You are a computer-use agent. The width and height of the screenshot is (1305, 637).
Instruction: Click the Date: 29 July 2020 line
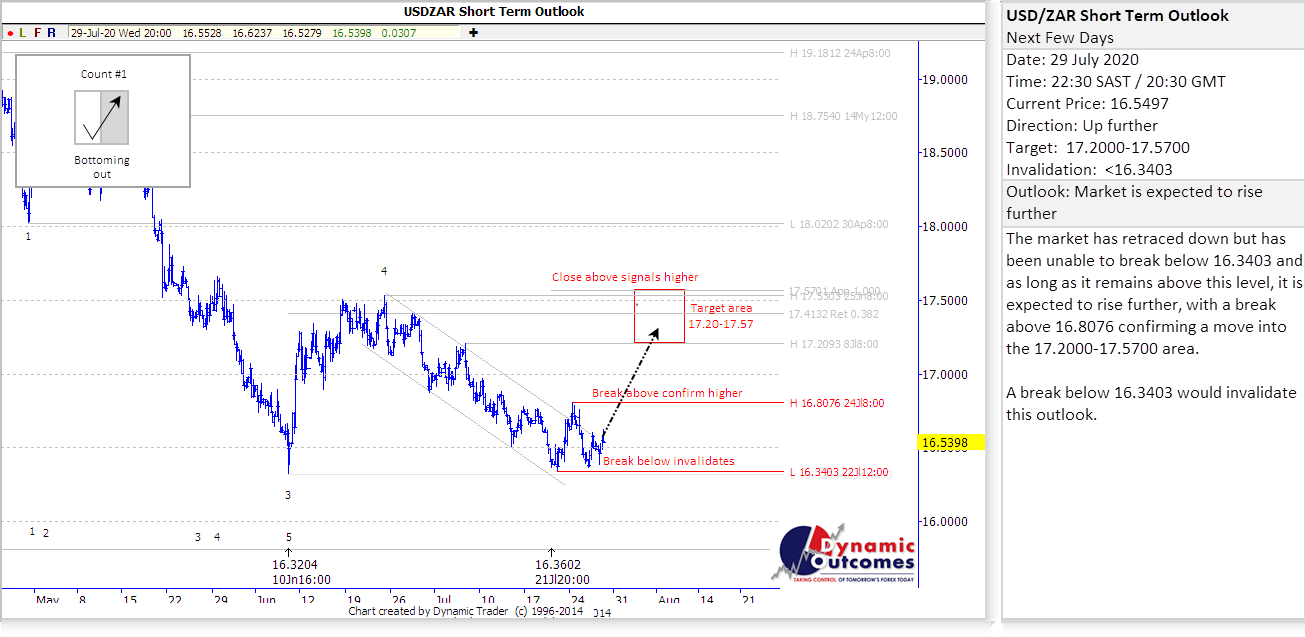[x=1075, y=60]
